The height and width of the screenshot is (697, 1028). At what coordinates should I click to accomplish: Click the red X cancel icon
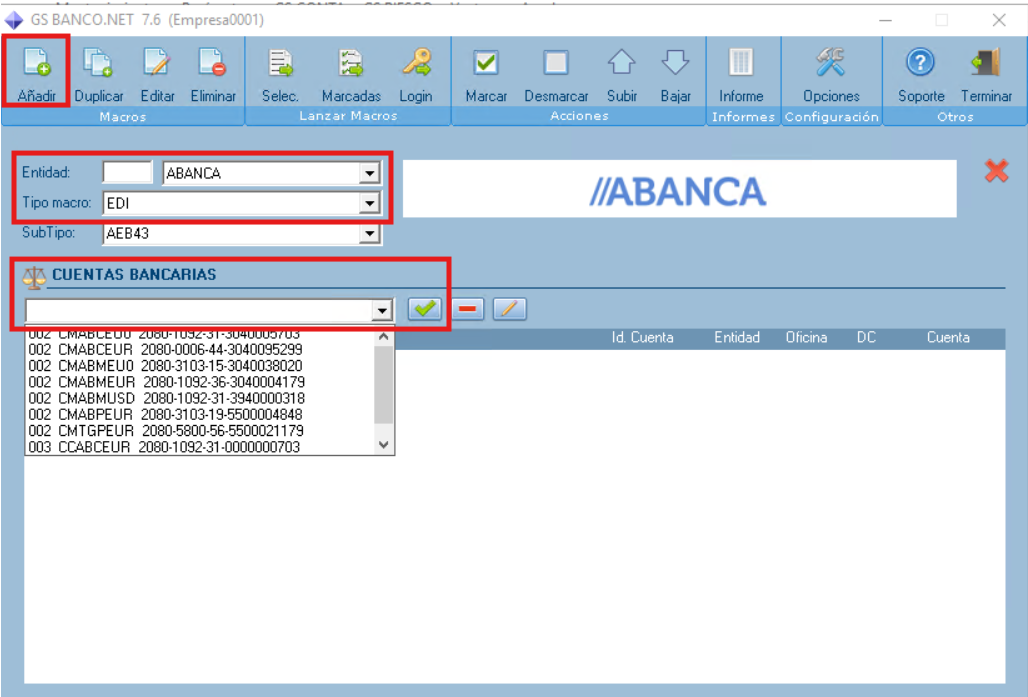click(997, 171)
